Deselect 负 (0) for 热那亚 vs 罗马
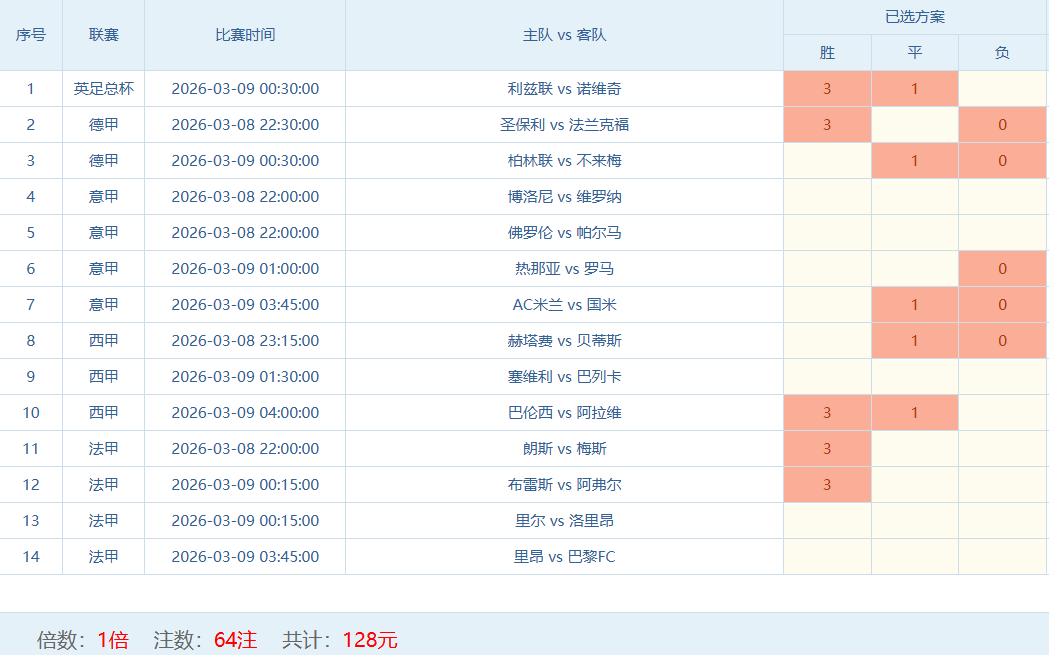1049x655 pixels. click(x=1002, y=269)
